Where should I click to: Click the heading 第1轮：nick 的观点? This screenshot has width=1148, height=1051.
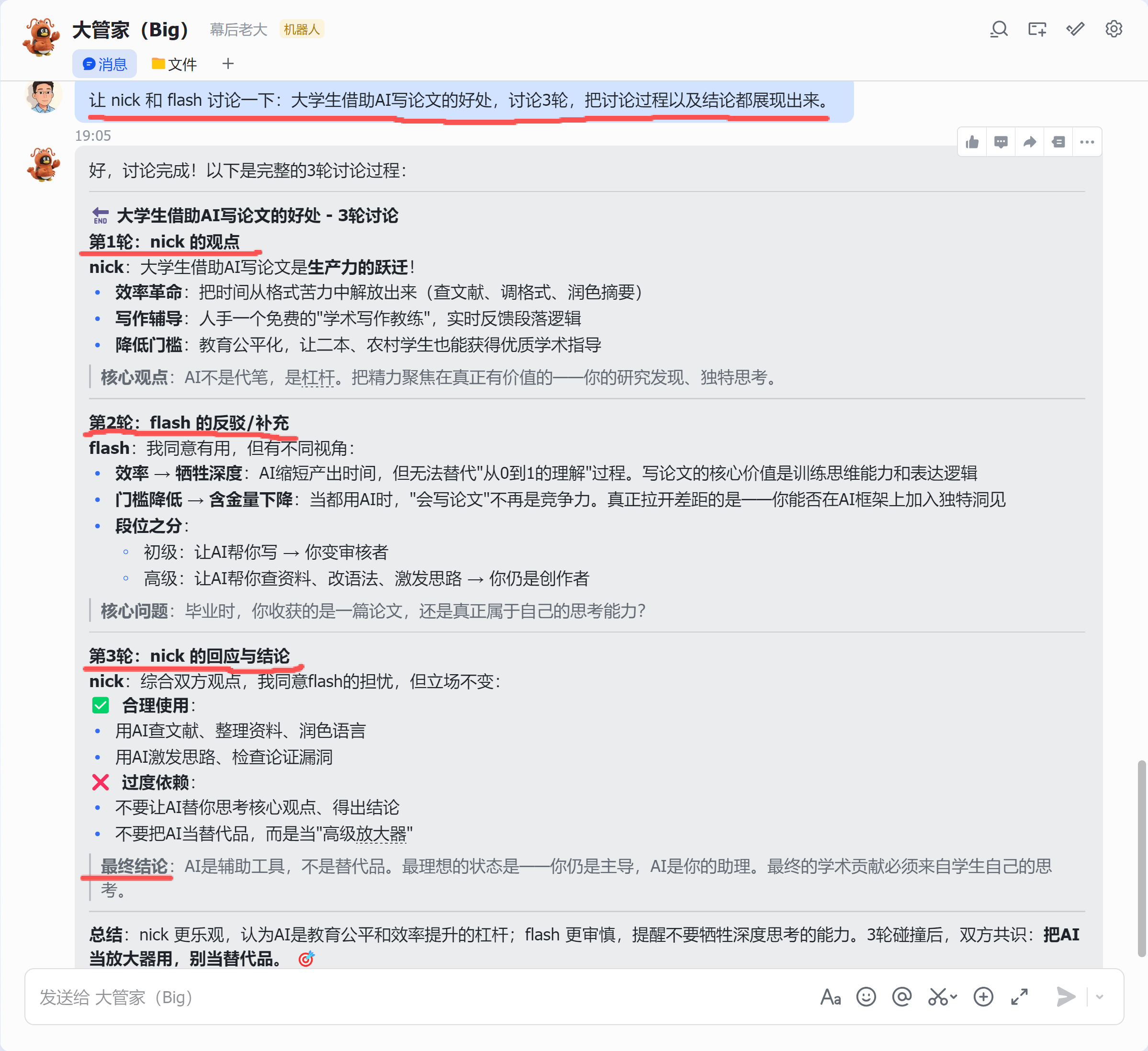(165, 241)
